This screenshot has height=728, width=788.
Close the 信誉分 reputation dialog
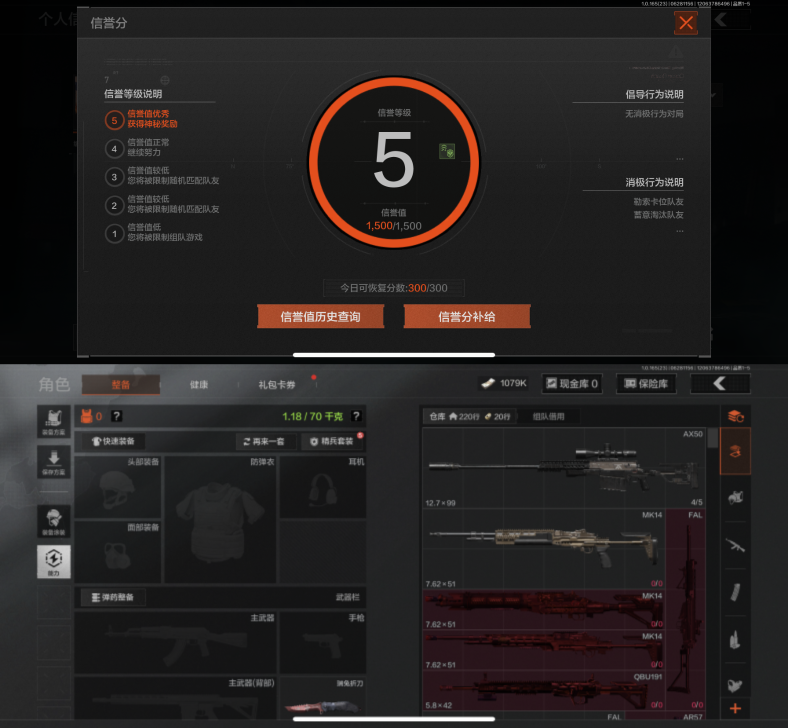tap(685, 23)
